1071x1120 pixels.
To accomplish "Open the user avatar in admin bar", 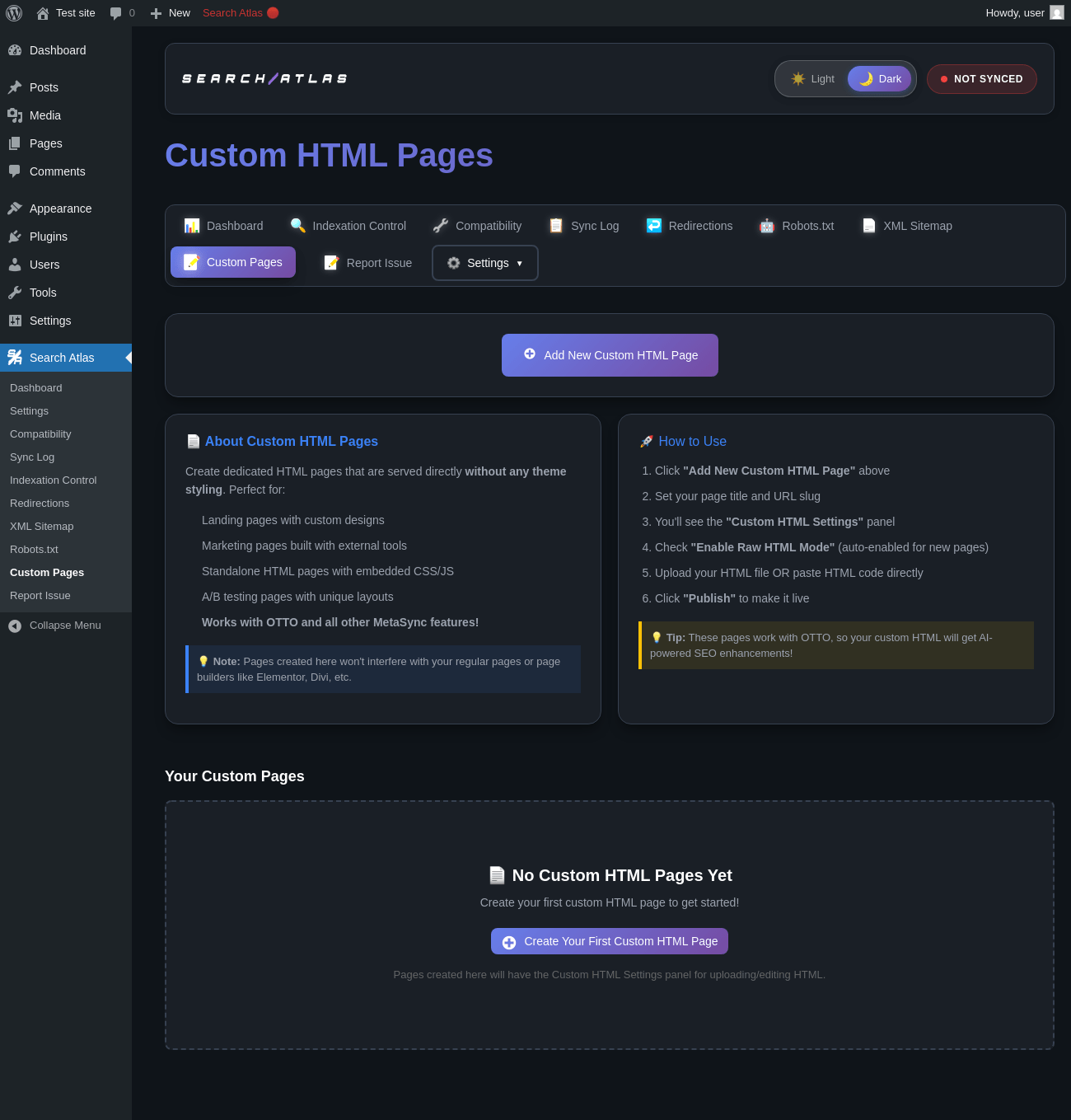I will pos(1057,13).
